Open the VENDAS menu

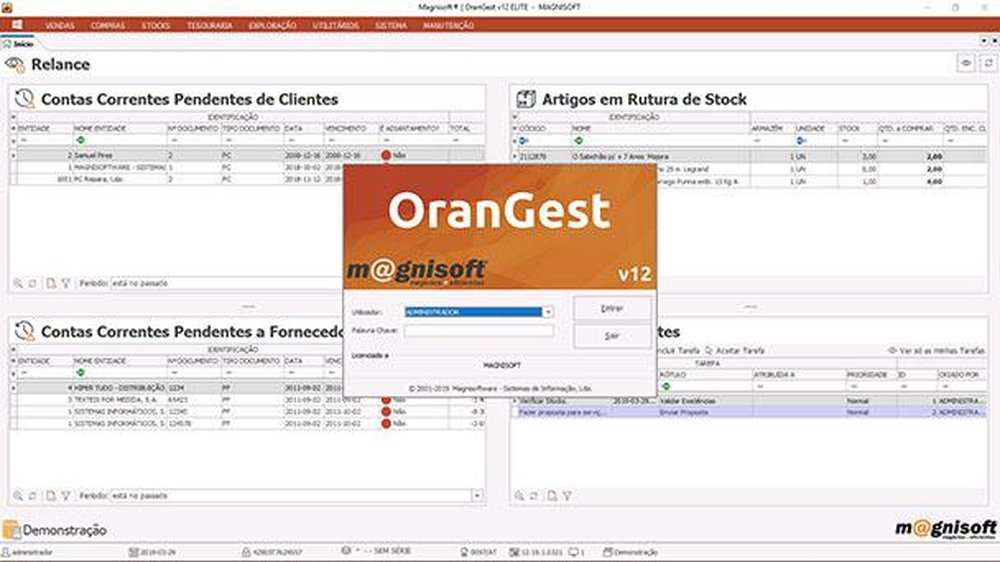pos(60,26)
